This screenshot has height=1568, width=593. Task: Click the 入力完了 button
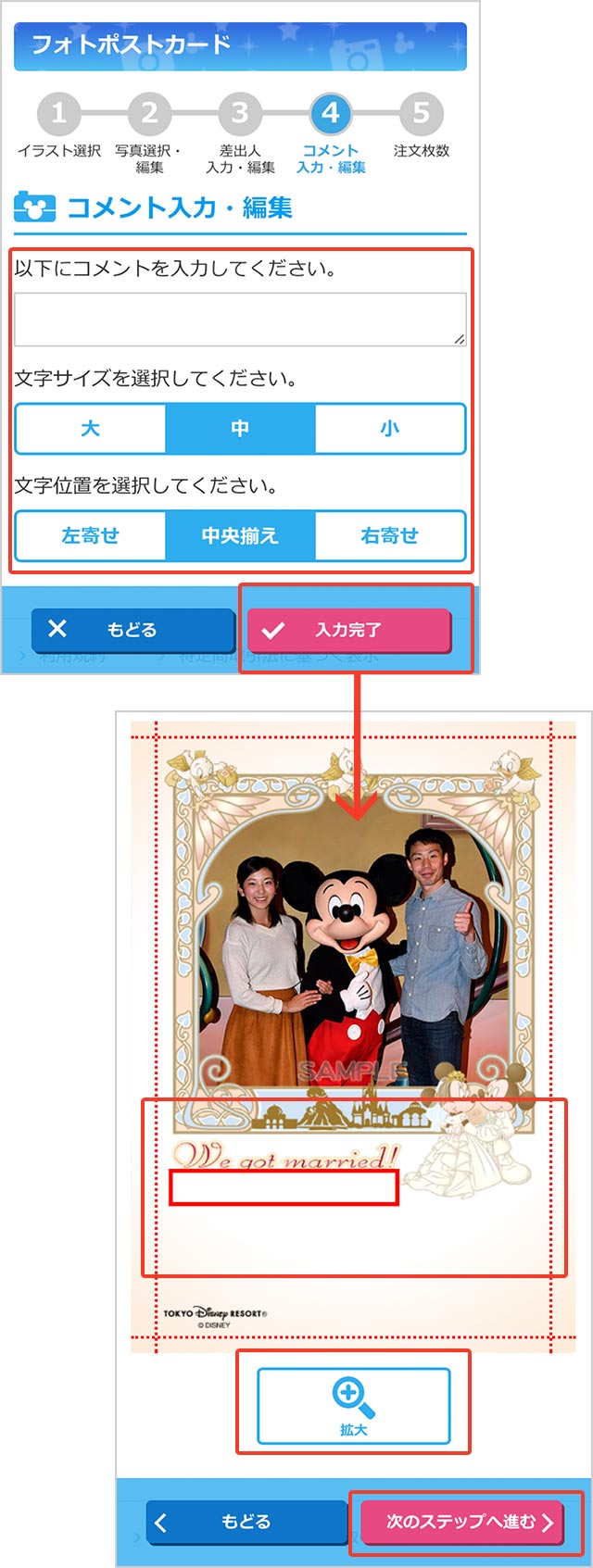pos(349,631)
